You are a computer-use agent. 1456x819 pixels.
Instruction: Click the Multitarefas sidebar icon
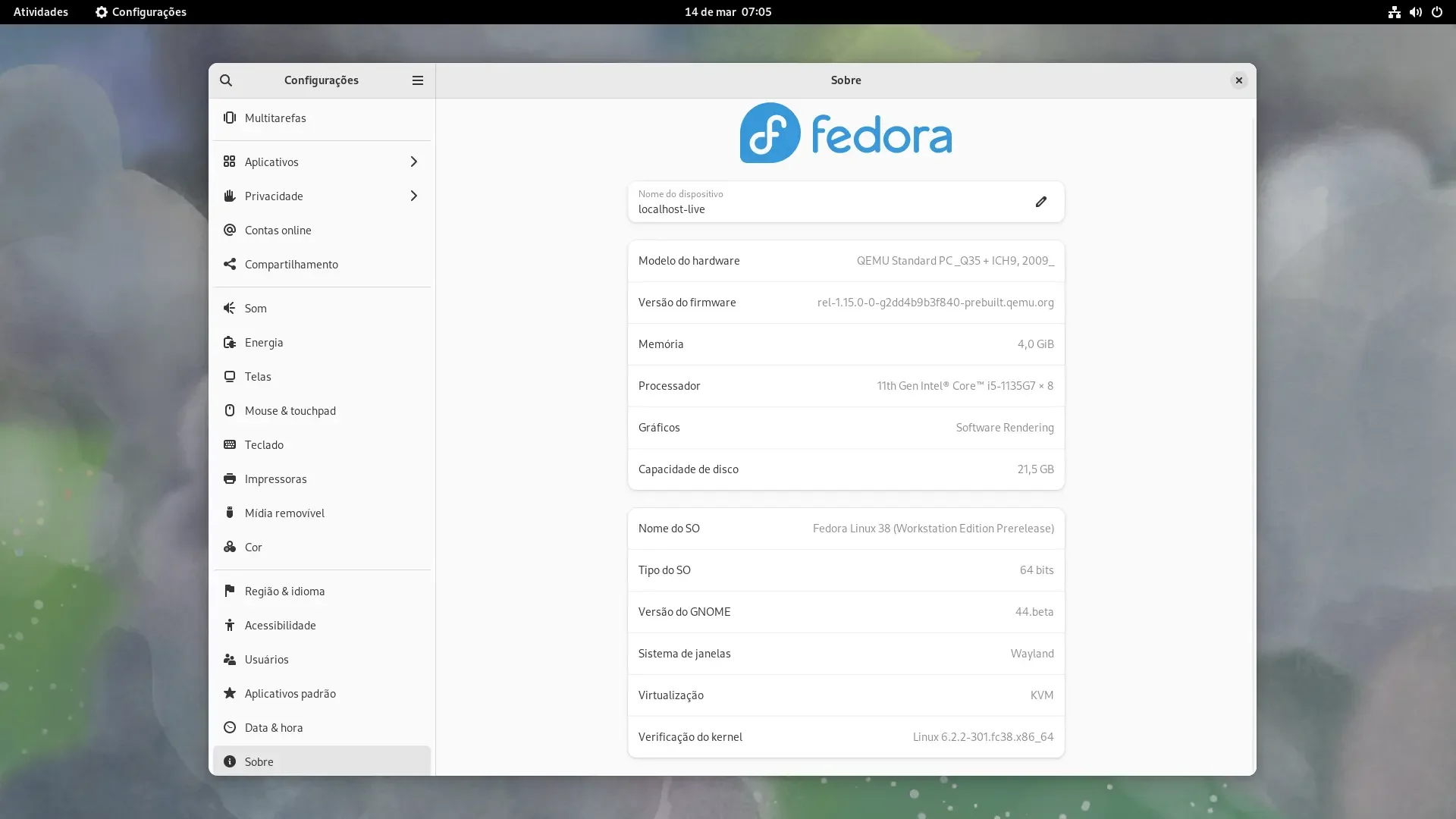[x=229, y=118]
